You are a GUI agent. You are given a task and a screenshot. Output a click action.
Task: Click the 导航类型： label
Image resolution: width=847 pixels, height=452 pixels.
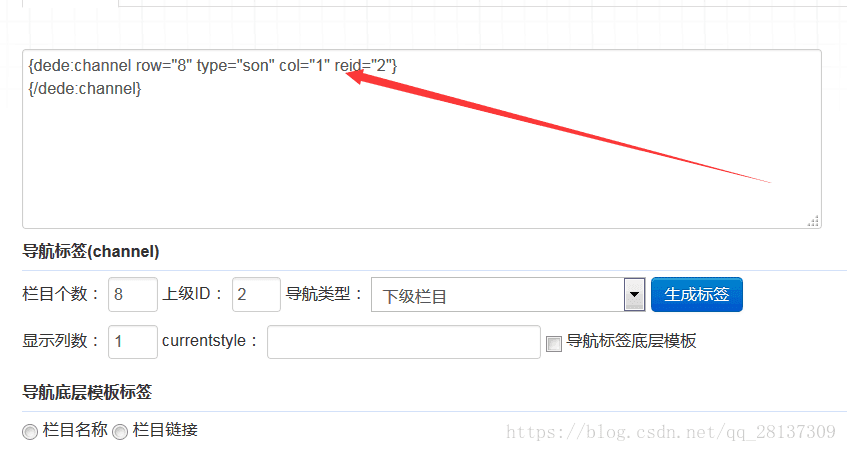(x=324, y=294)
